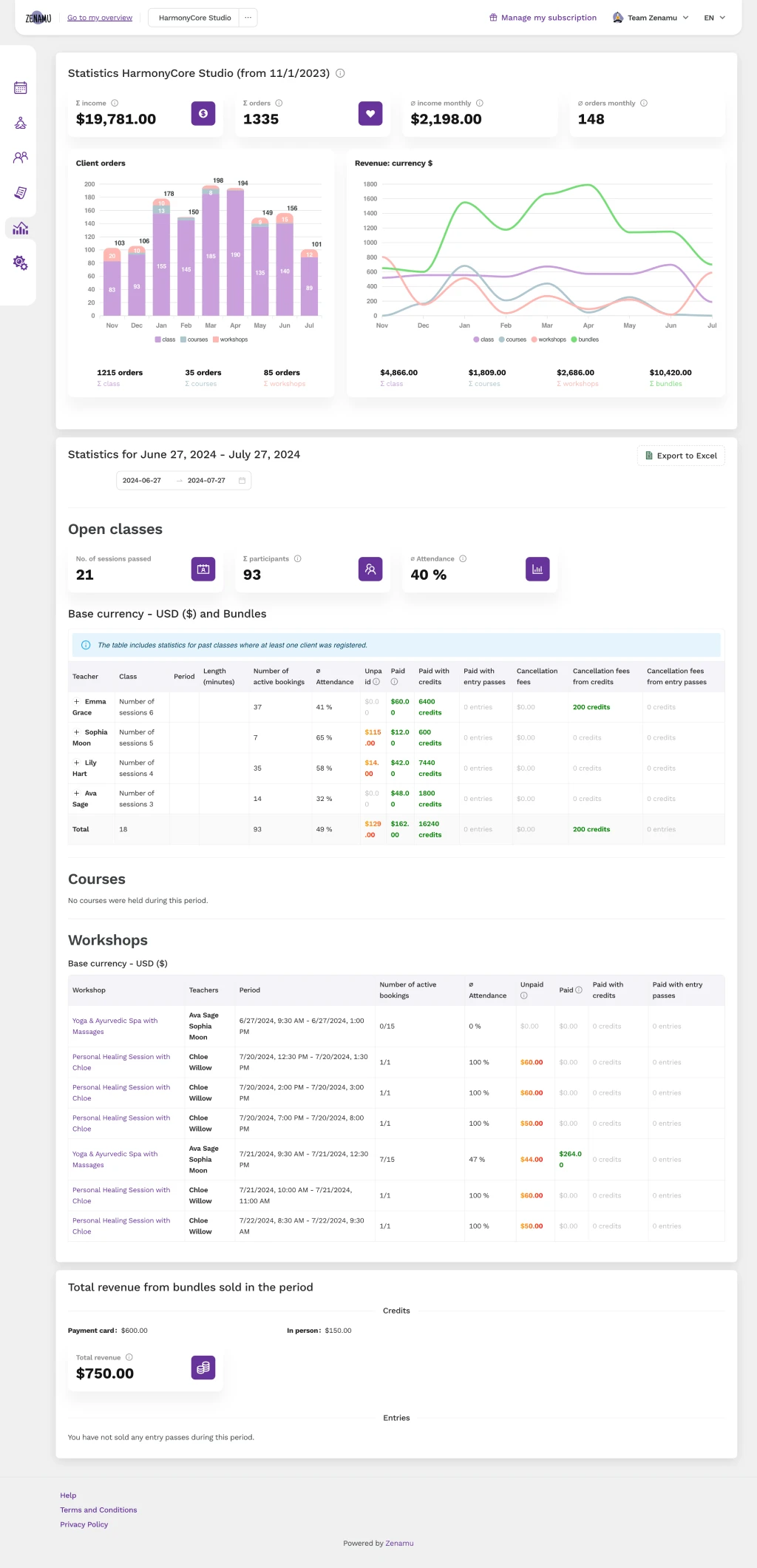Click the start date field 2024-06-27
The image size is (757, 1568).
(x=142, y=481)
